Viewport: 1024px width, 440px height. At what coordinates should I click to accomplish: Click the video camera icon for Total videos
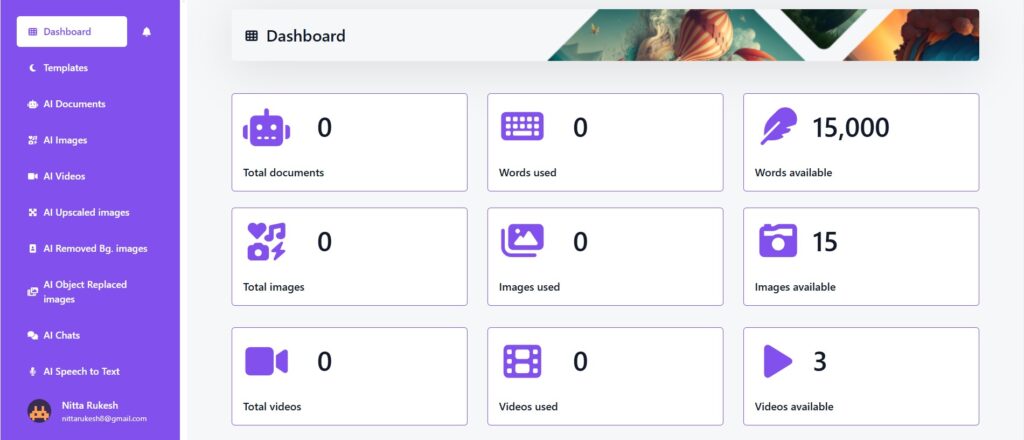[x=266, y=361]
